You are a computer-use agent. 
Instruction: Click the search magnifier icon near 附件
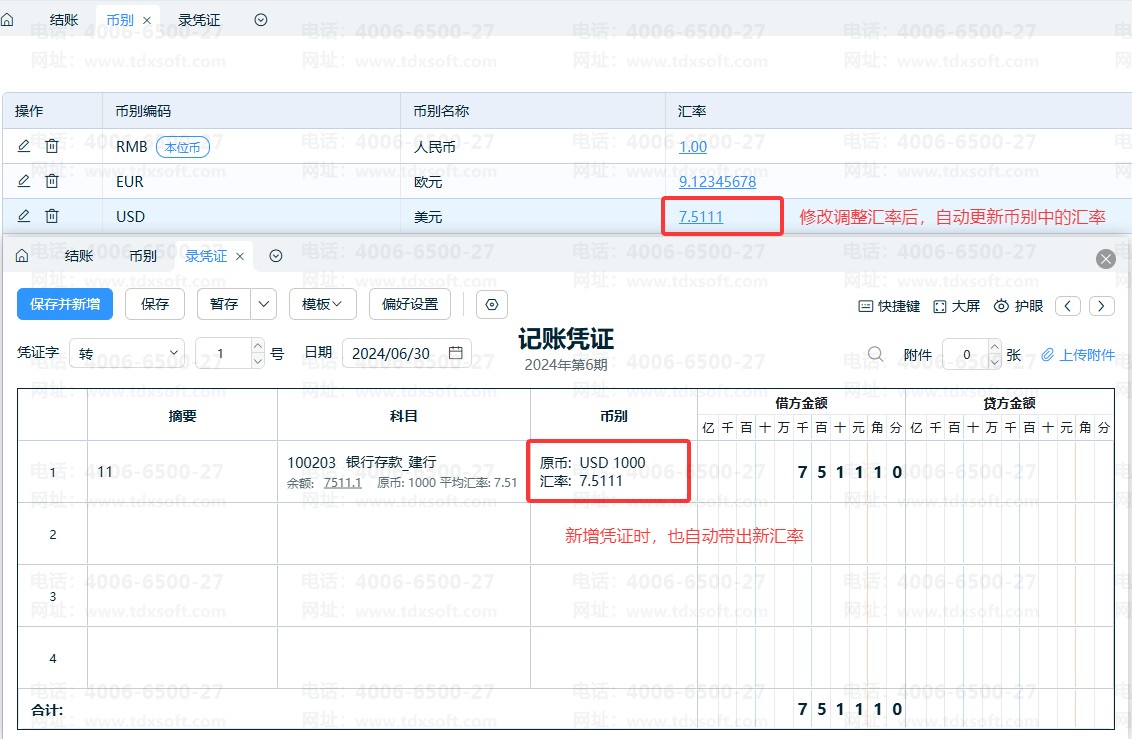tap(875, 354)
